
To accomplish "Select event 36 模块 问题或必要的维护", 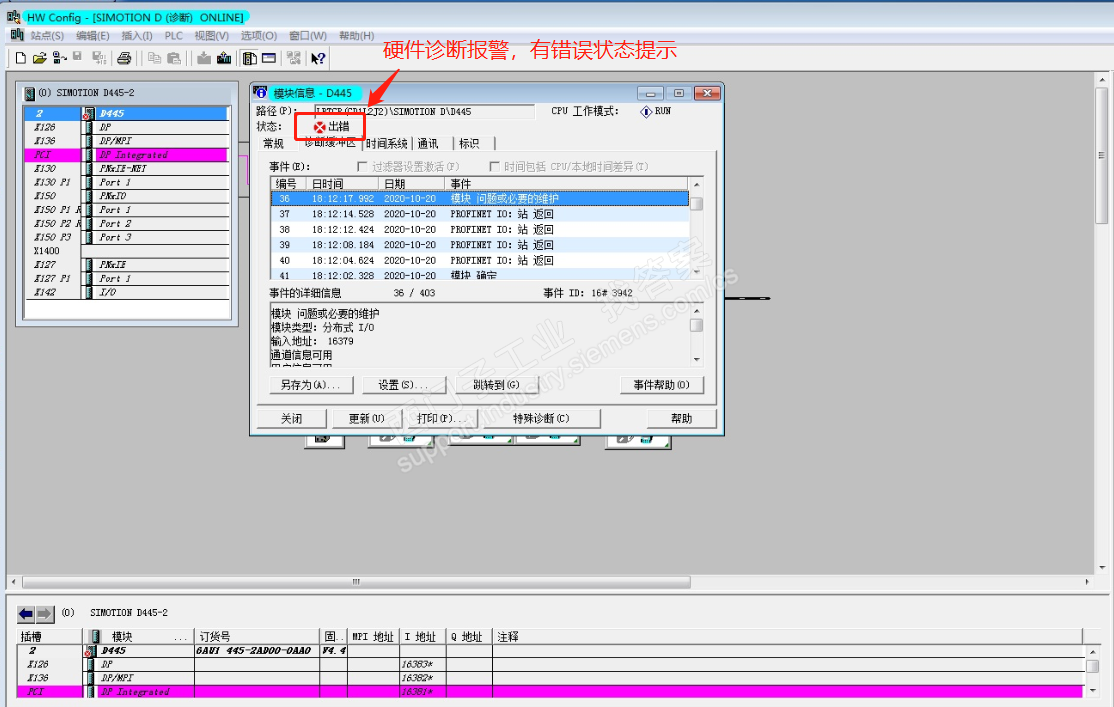I will click(480, 198).
